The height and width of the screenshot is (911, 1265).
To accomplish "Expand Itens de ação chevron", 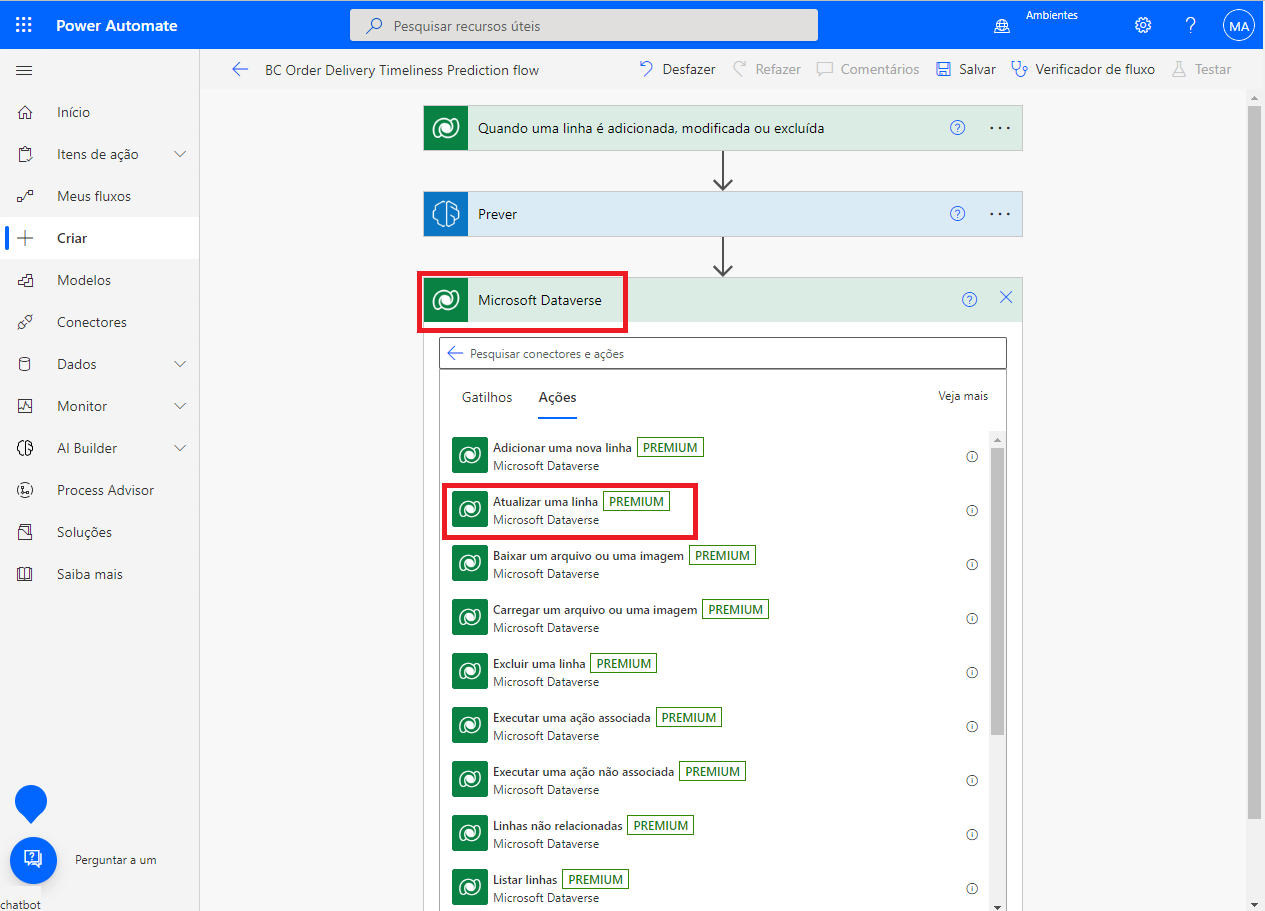I will point(180,154).
